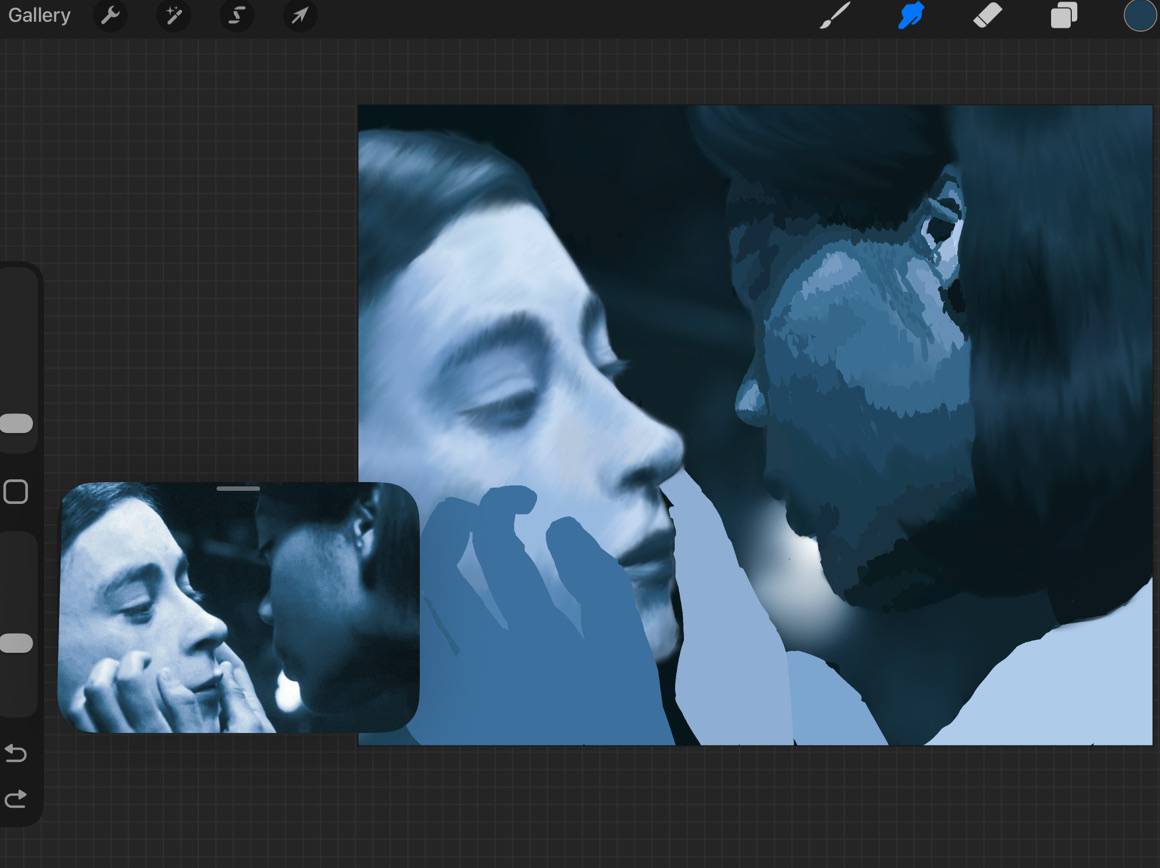The image size is (1160, 868).
Task: Open the Actions wrench menu
Action: (111, 15)
